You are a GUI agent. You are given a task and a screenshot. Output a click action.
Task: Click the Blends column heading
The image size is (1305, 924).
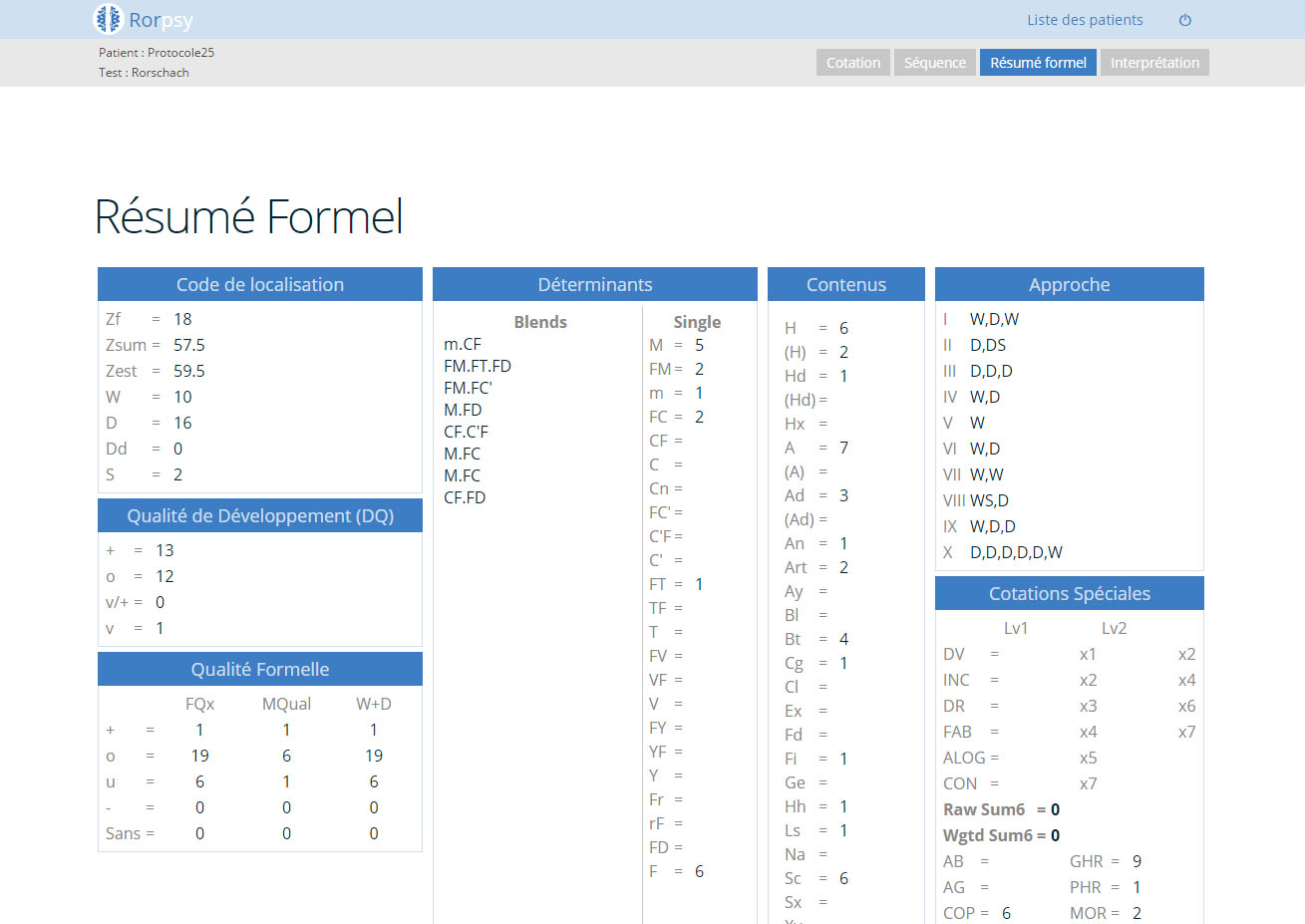pyautogui.click(x=540, y=322)
